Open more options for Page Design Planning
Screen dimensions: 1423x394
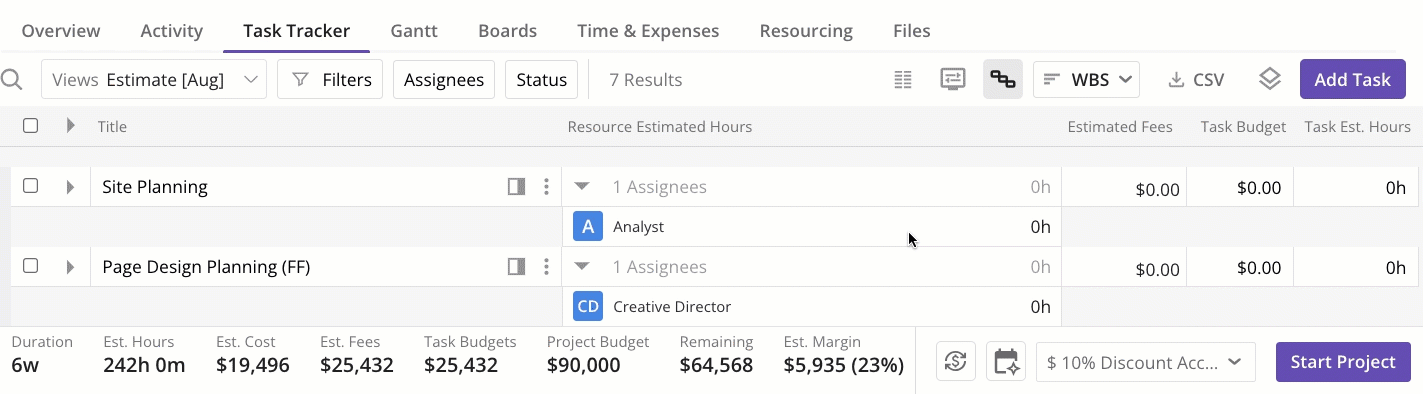(x=546, y=266)
